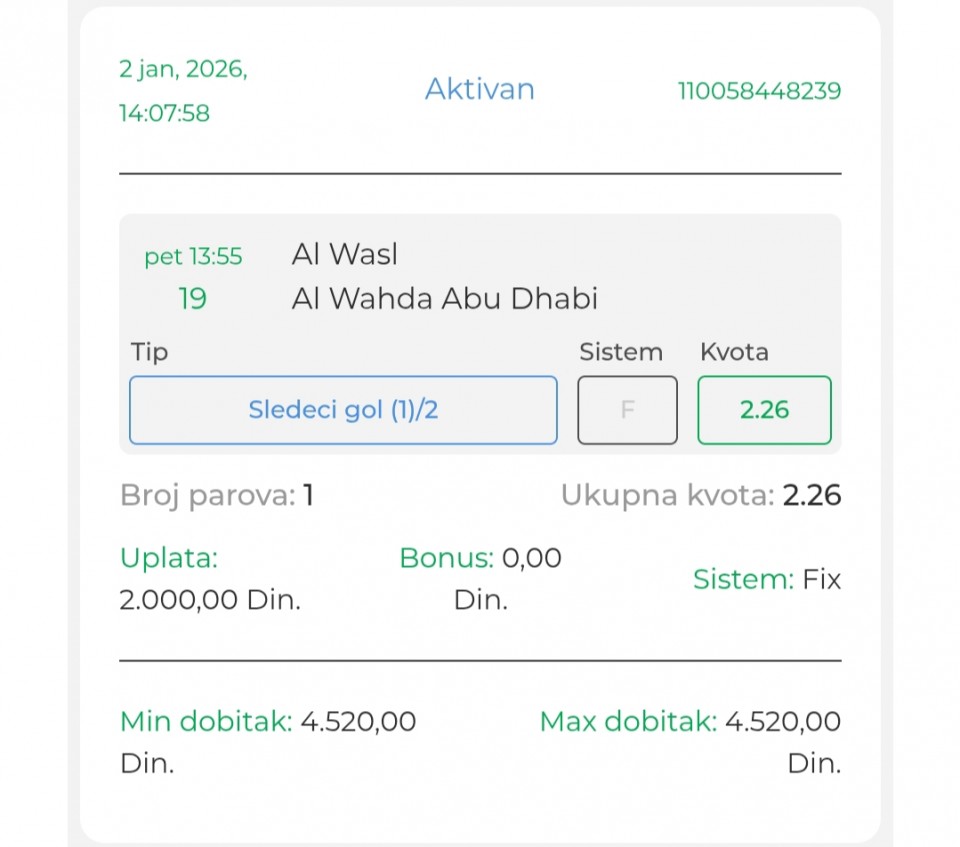This screenshot has width=960, height=847.
Task: Click the Kvota column label
Action: [734, 352]
